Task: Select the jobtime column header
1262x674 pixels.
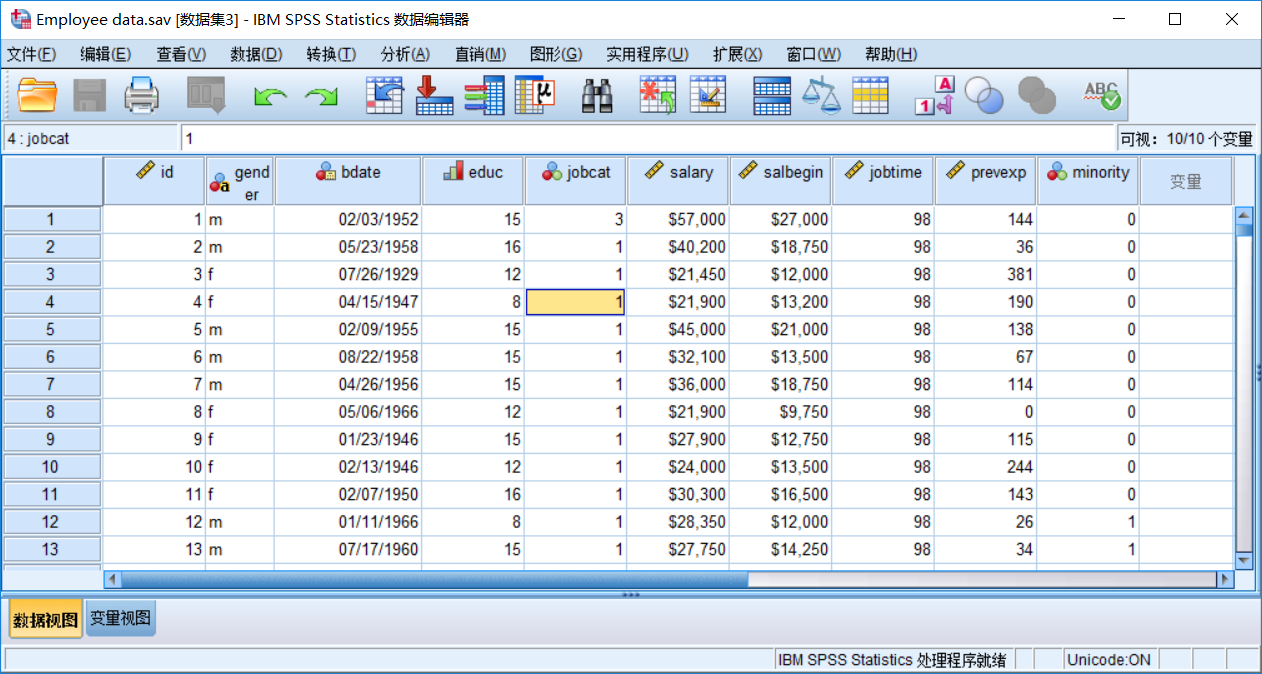Action: click(883, 181)
